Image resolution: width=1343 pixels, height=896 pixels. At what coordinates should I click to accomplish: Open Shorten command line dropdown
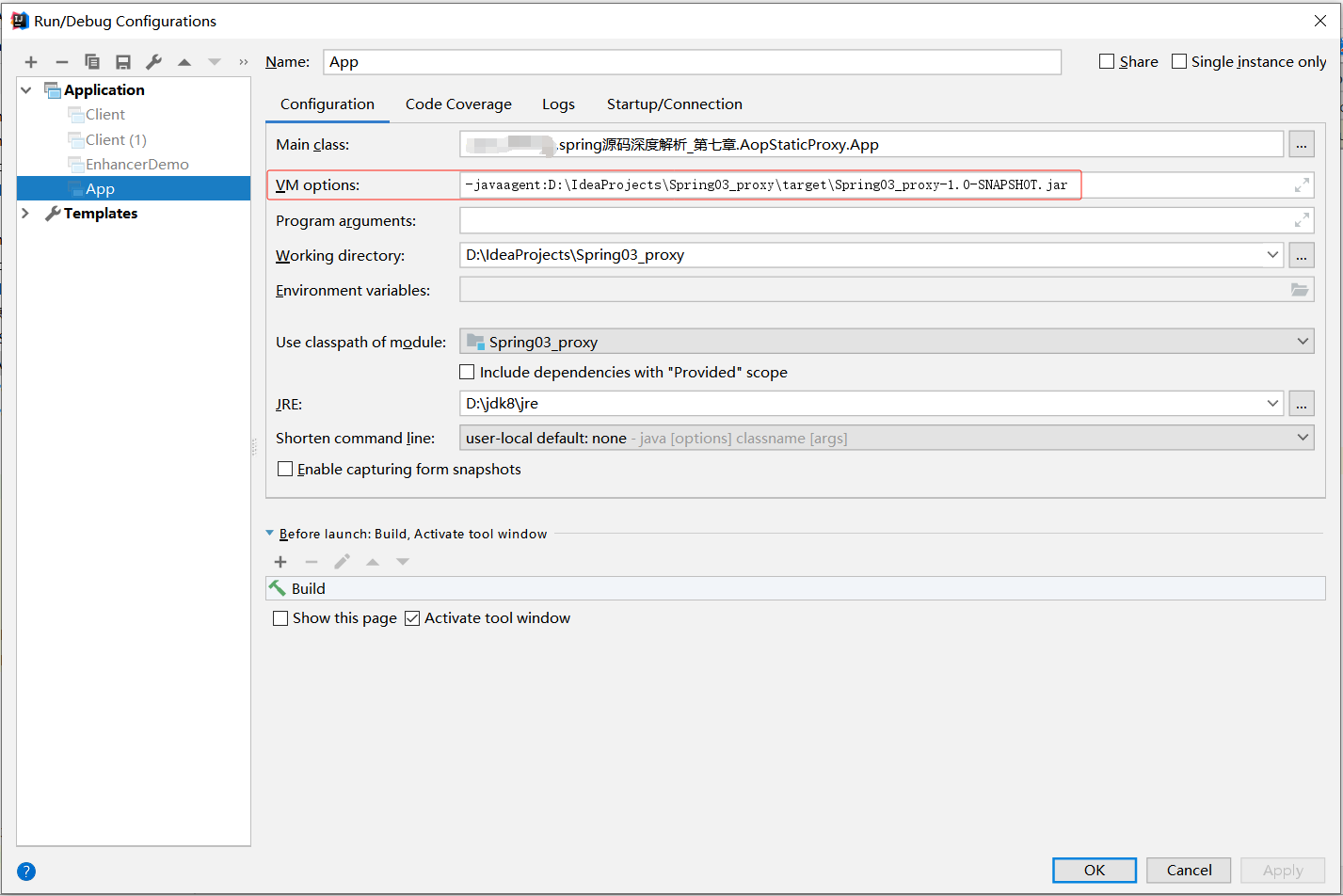coord(1303,438)
